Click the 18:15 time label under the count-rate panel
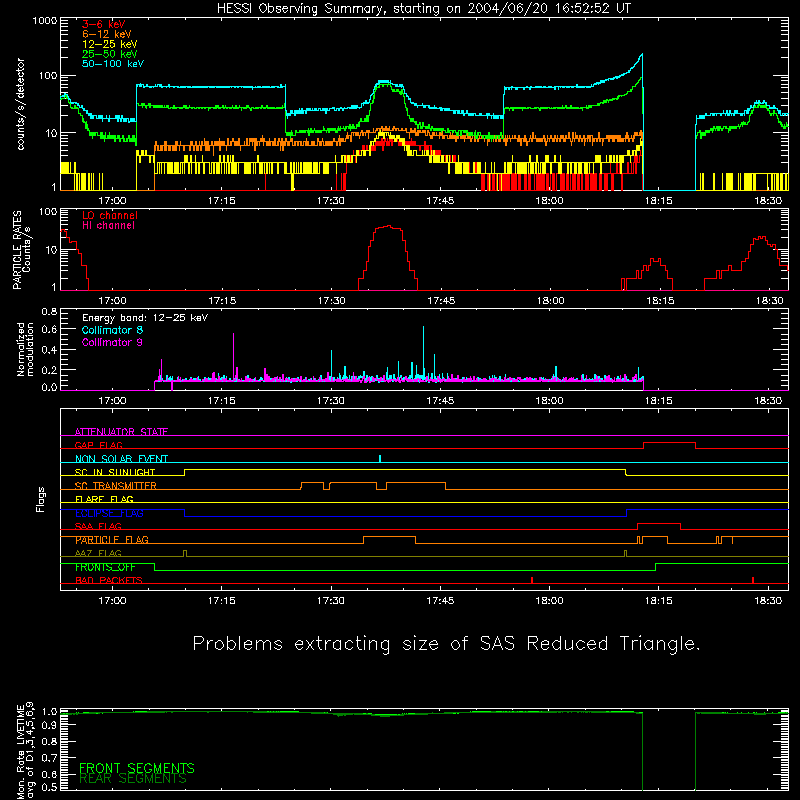This screenshot has width=800, height=800. [x=659, y=201]
